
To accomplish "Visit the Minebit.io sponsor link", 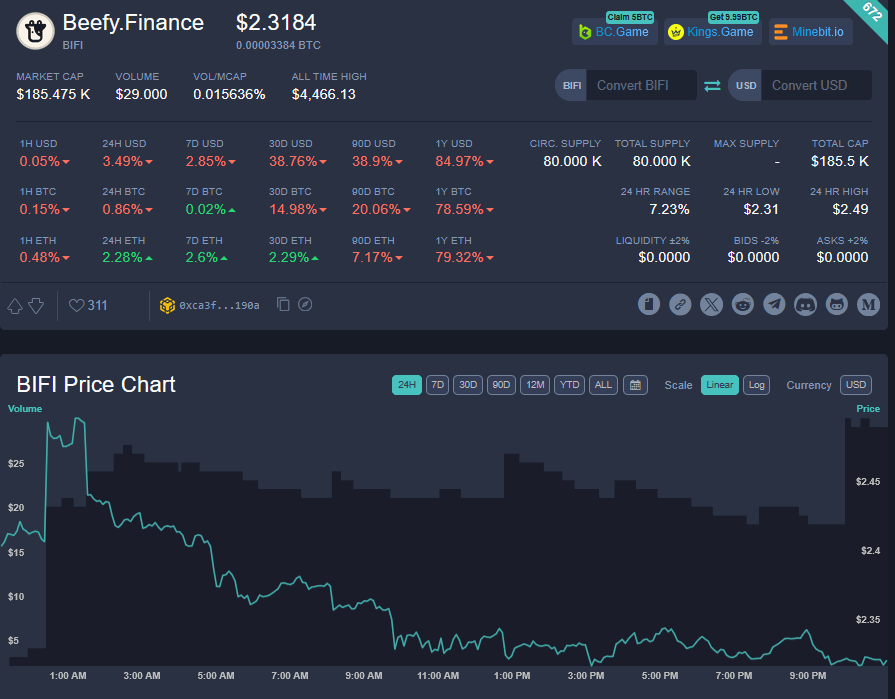I will (x=810, y=32).
